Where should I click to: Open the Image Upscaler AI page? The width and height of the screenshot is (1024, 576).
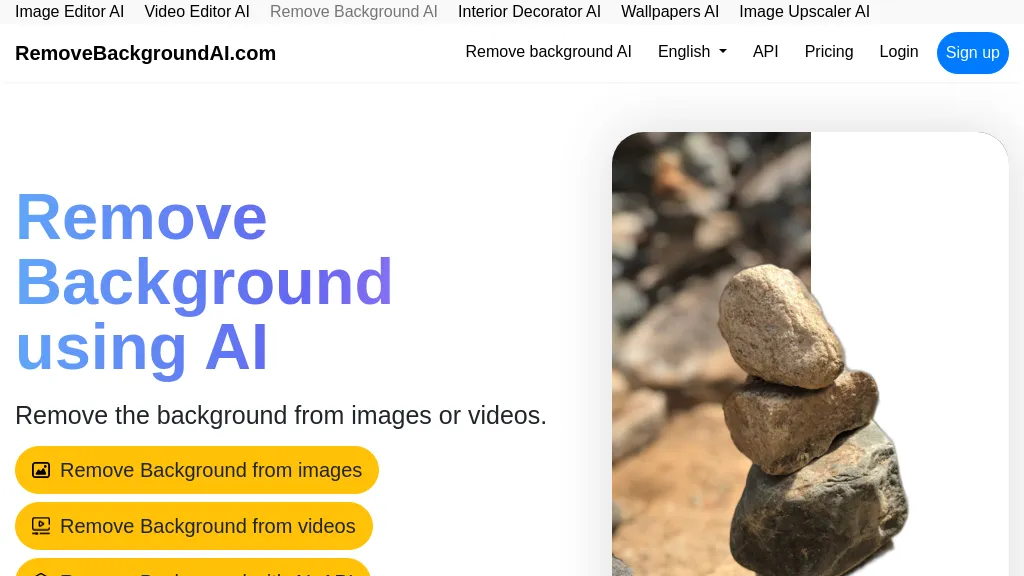(804, 12)
